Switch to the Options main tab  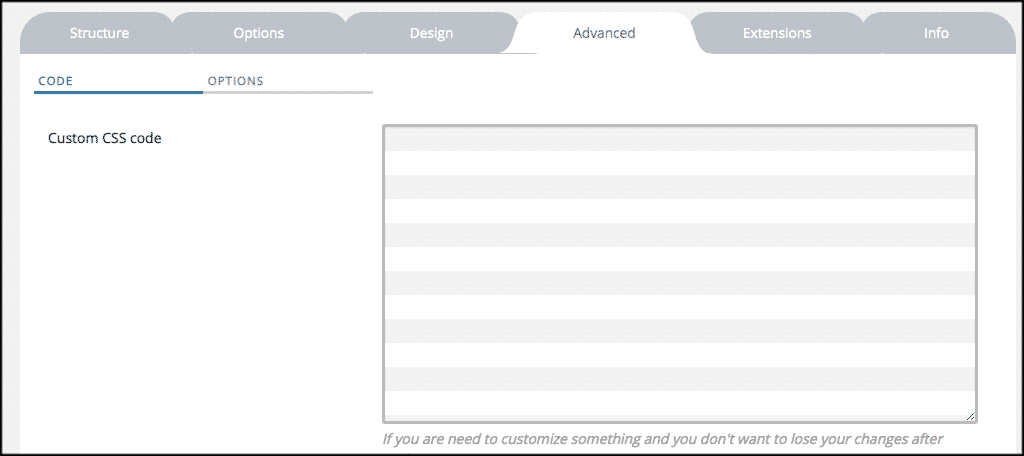click(x=258, y=33)
